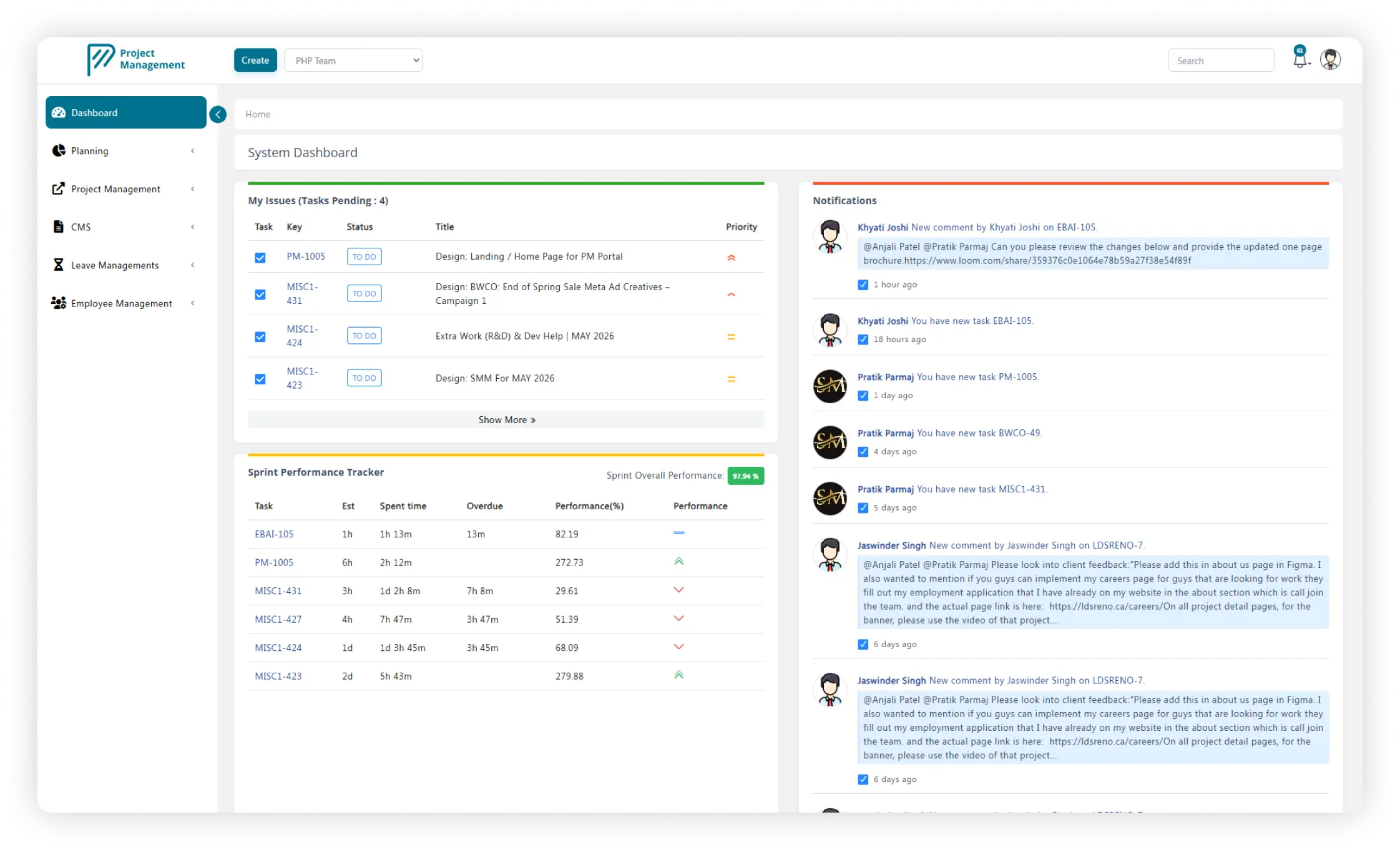Click the Create button
This screenshot has width=1400, height=850.
click(x=255, y=61)
